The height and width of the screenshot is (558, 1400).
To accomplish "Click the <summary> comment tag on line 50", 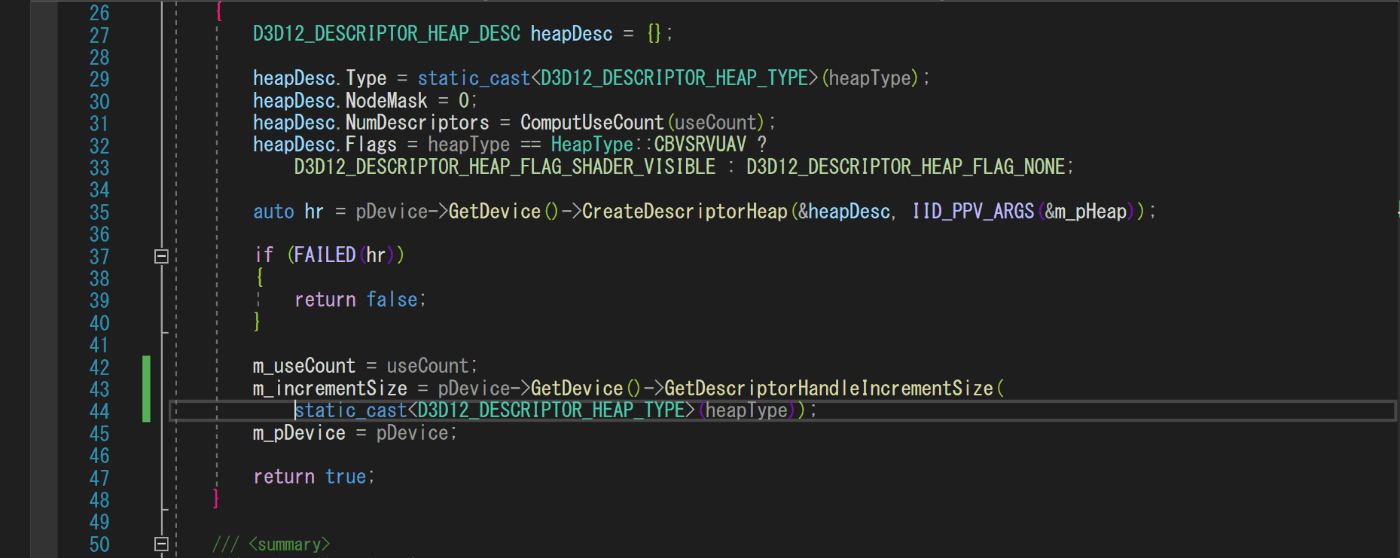I will coord(289,545).
